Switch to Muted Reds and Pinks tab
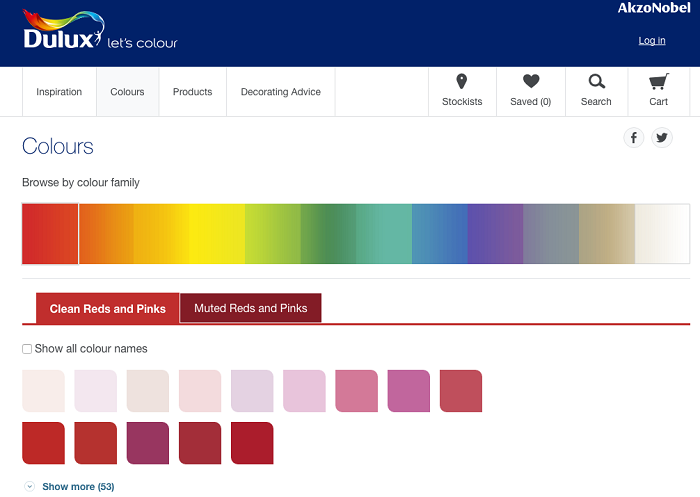700x497 pixels. pos(250,308)
